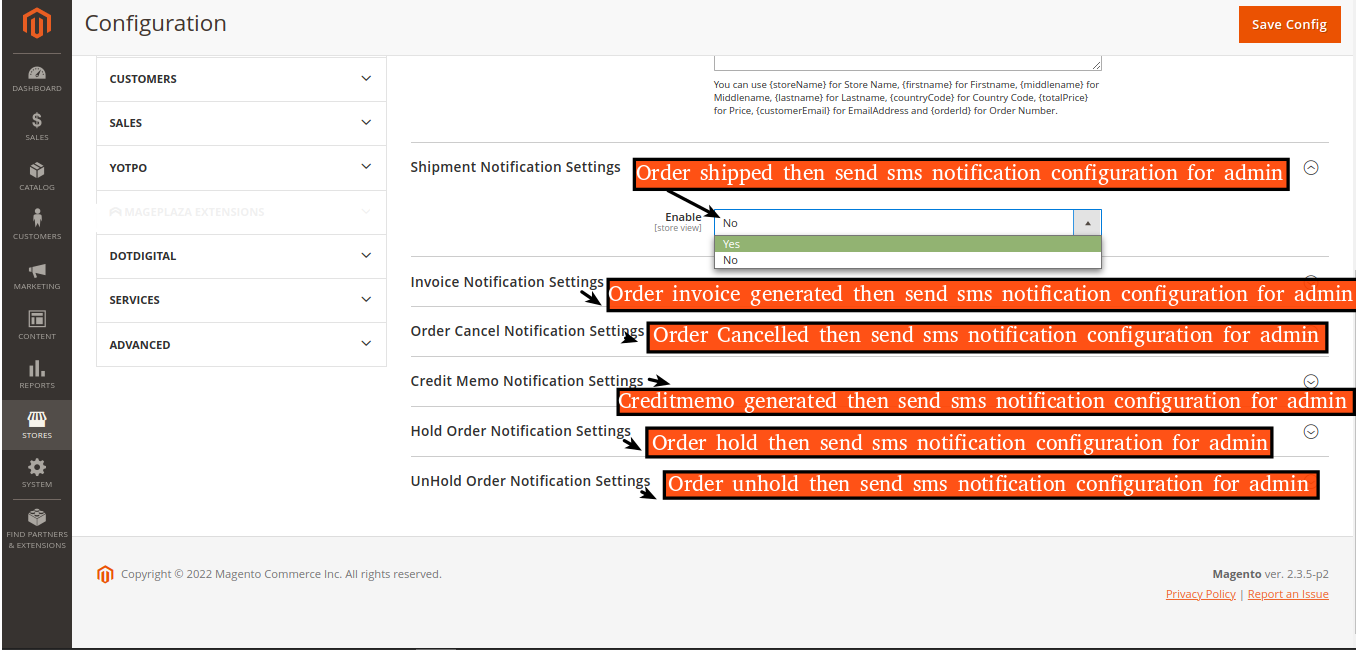
Task: Click the Save Config button
Action: [x=1289, y=25]
